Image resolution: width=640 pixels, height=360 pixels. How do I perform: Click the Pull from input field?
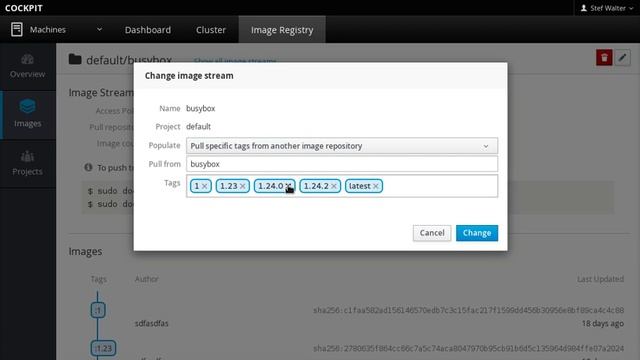point(342,164)
